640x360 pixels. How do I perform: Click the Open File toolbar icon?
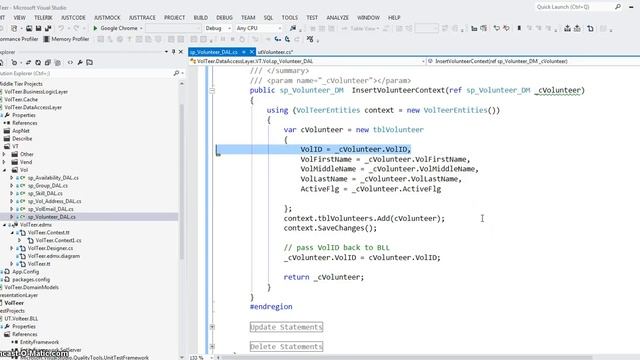click(29, 28)
